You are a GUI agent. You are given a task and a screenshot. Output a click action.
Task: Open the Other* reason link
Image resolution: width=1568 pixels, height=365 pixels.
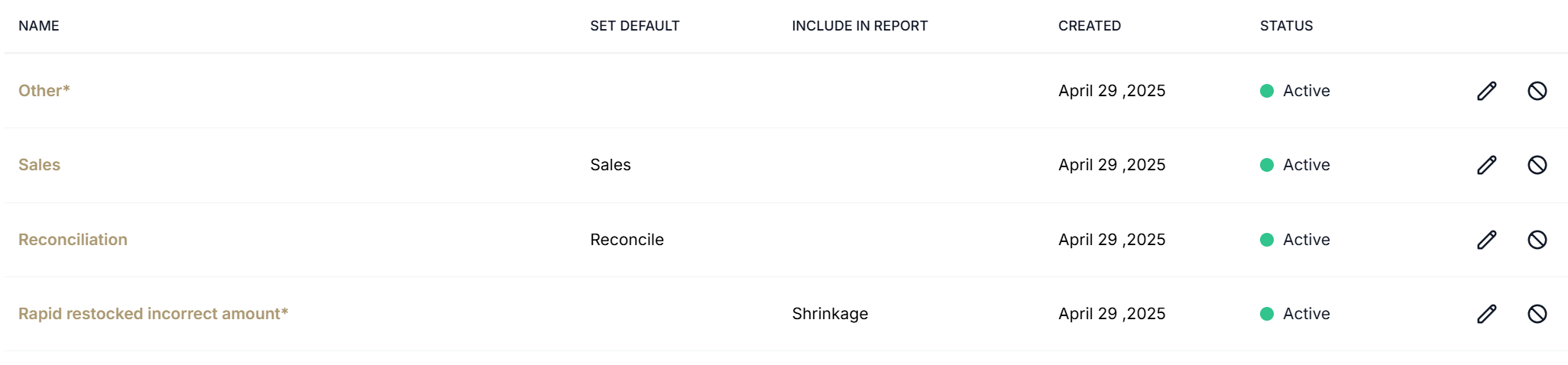tap(44, 91)
